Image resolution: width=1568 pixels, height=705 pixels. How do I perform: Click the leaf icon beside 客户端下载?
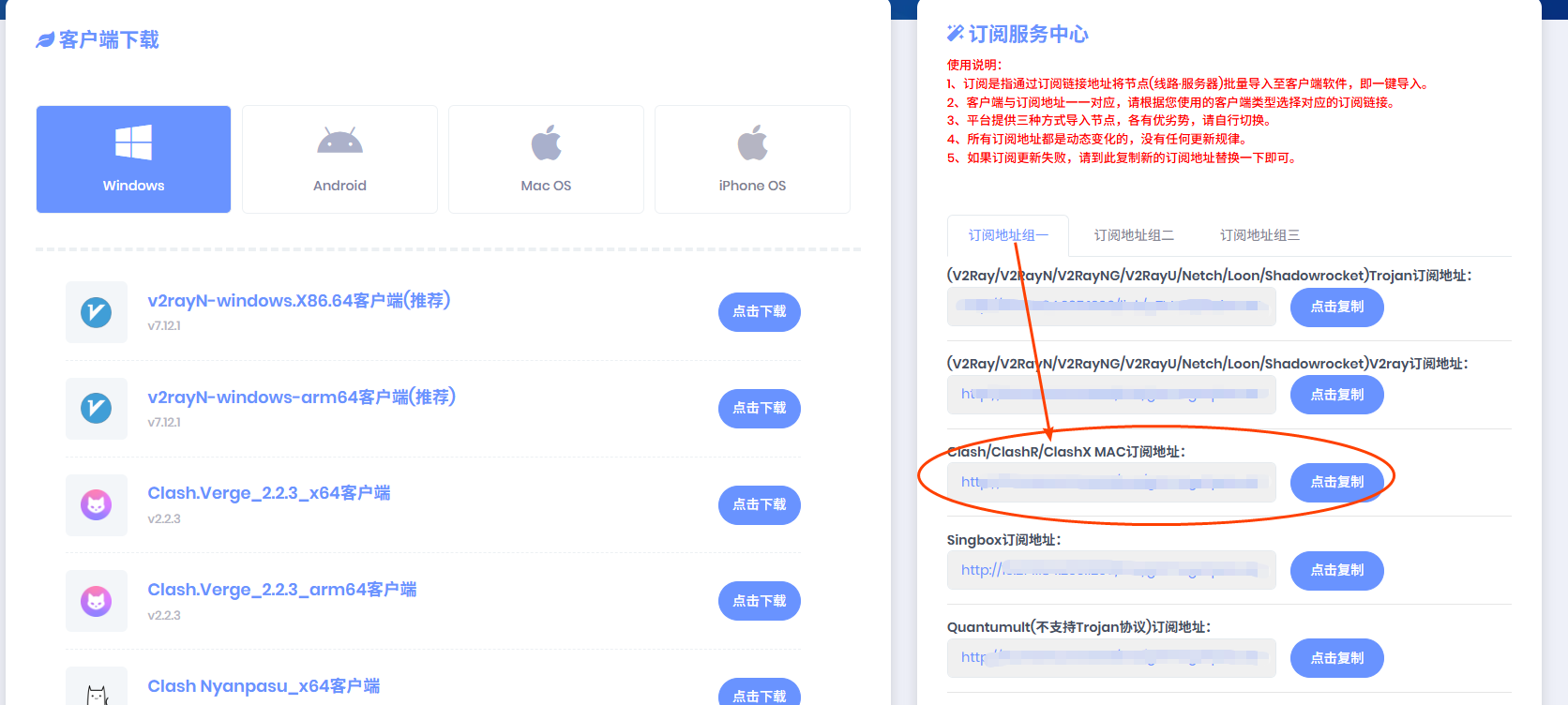pos(45,40)
